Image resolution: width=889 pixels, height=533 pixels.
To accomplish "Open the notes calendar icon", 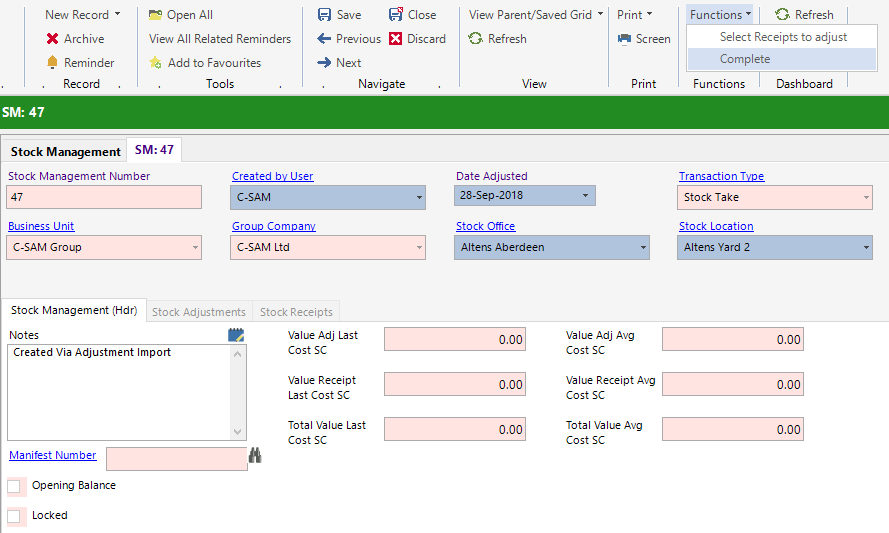I will [x=236, y=335].
